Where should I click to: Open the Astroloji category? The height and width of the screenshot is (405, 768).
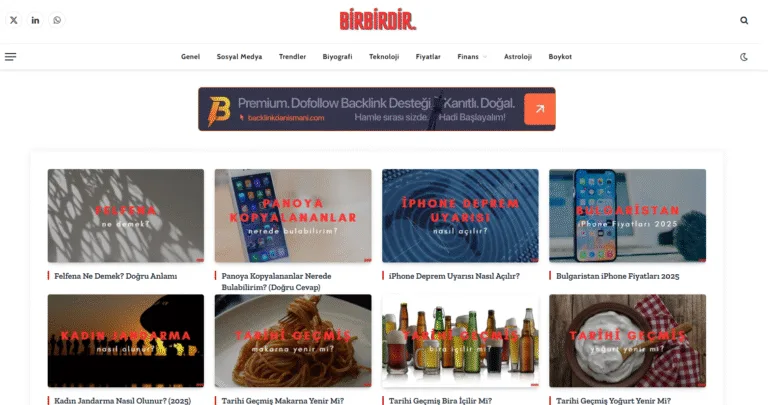tap(518, 57)
